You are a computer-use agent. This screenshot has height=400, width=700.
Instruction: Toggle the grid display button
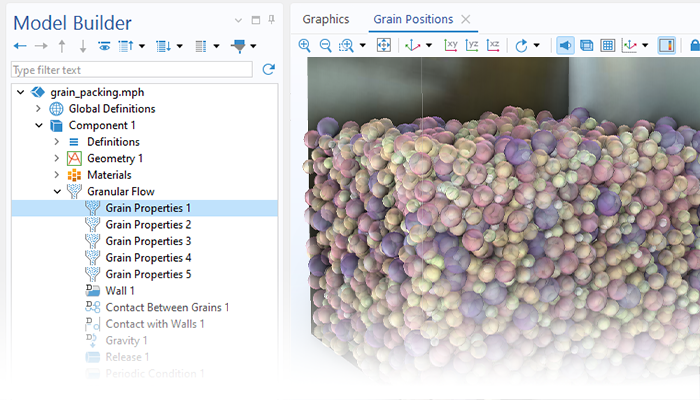607,45
